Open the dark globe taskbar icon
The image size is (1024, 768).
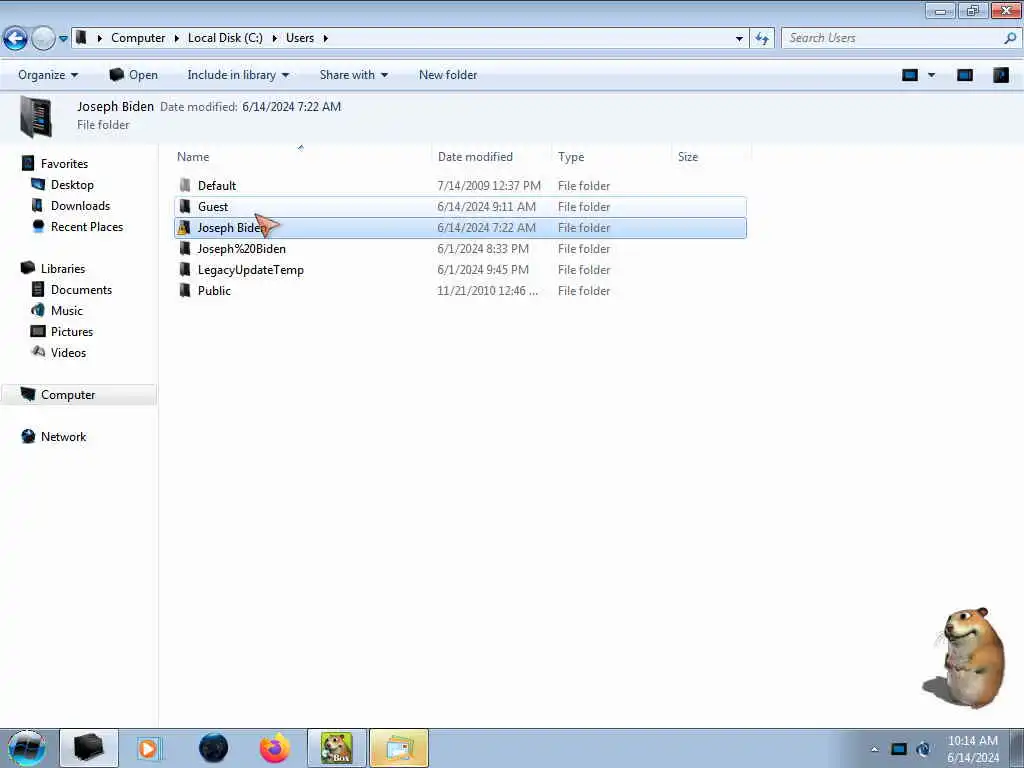pos(214,748)
